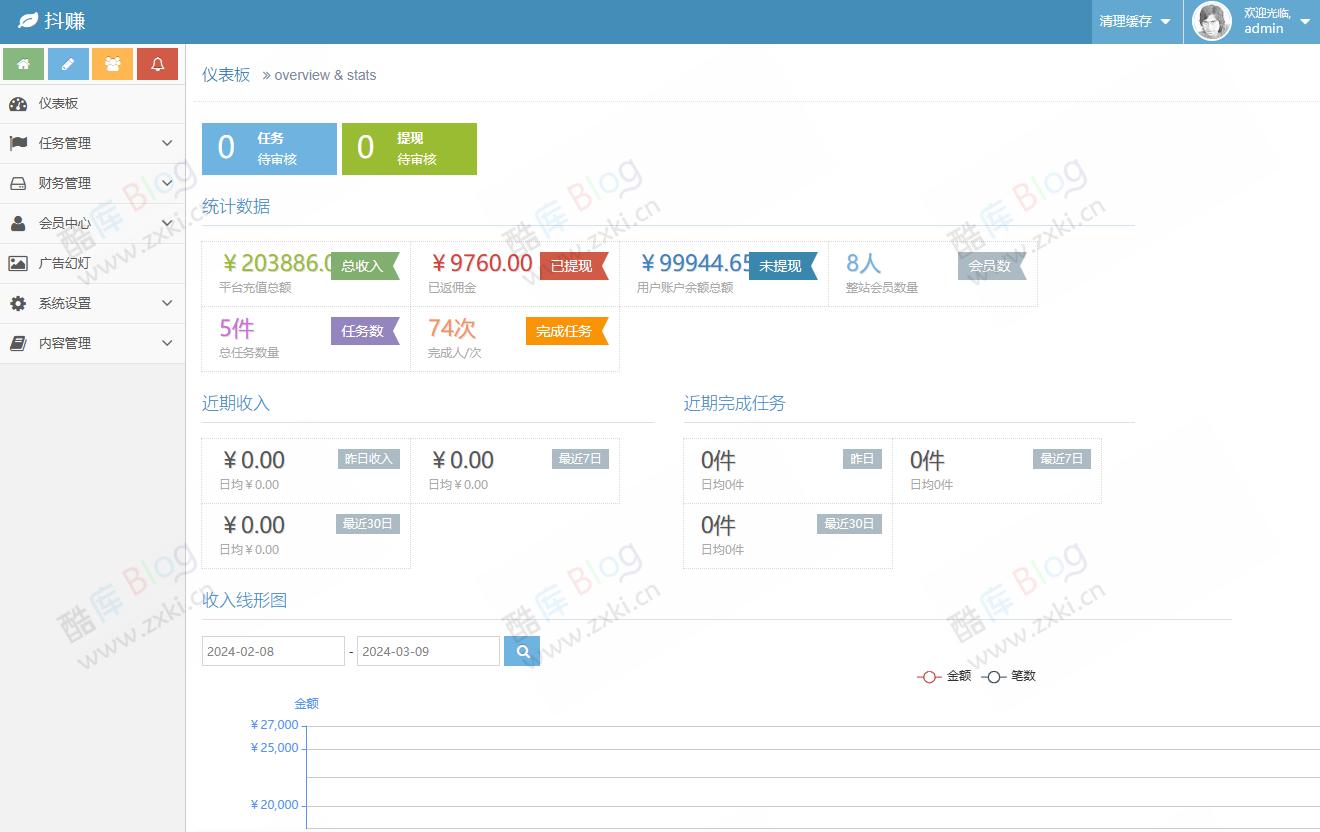The height and width of the screenshot is (832, 1320).
Task: Click the end date field 2024-03-09
Action: coord(428,651)
